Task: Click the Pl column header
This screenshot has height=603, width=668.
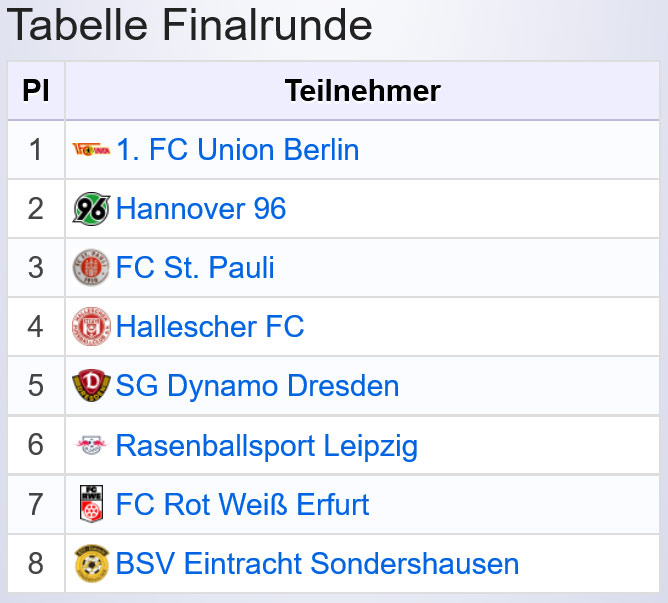Action: pyautogui.click(x=36, y=91)
